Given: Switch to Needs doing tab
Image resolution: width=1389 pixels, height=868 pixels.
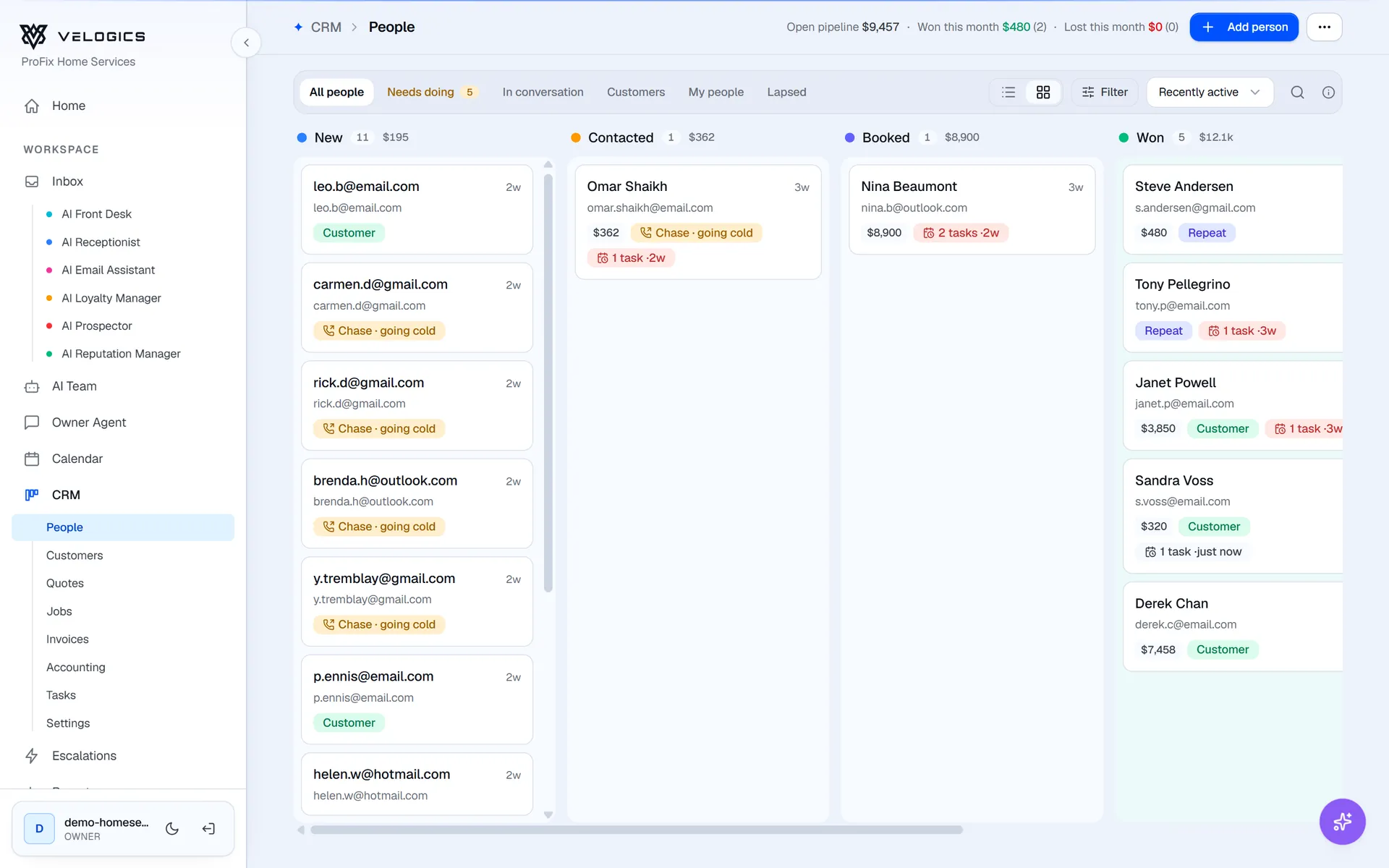Looking at the screenshot, I should point(432,92).
